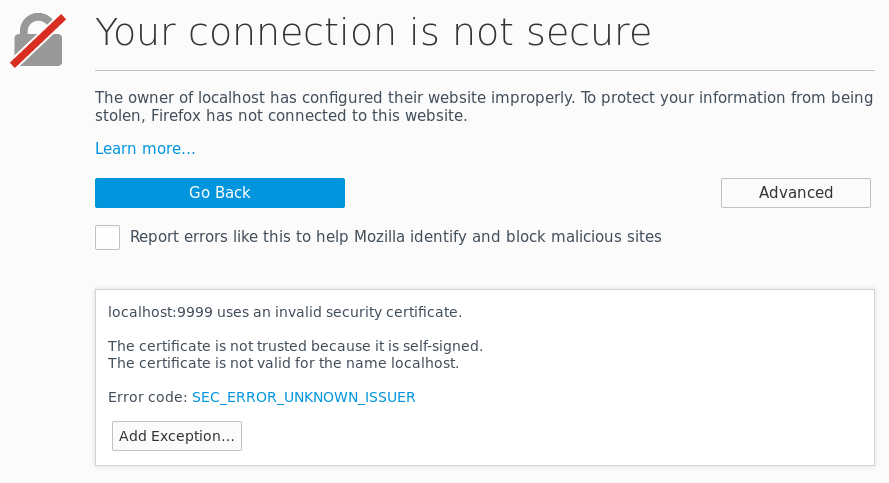
Task: Open the Learn more link
Action: point(145,149)
